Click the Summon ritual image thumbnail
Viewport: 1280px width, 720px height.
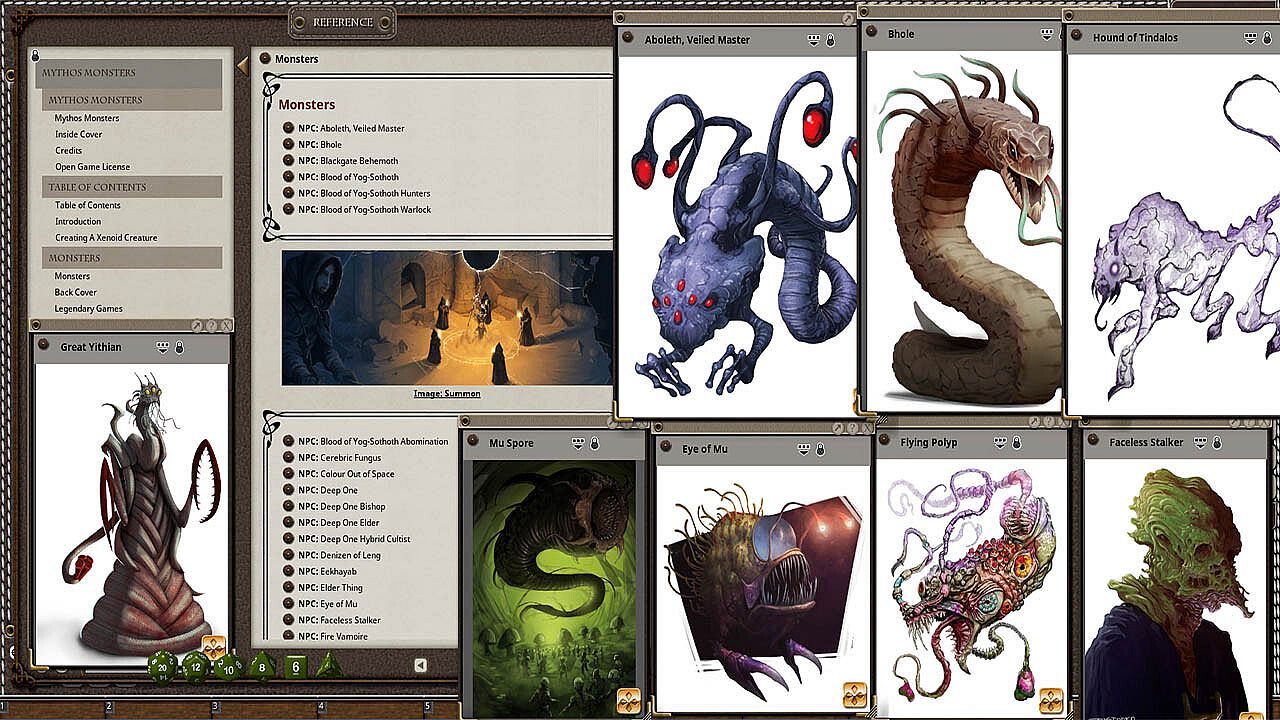pos(447,318)
